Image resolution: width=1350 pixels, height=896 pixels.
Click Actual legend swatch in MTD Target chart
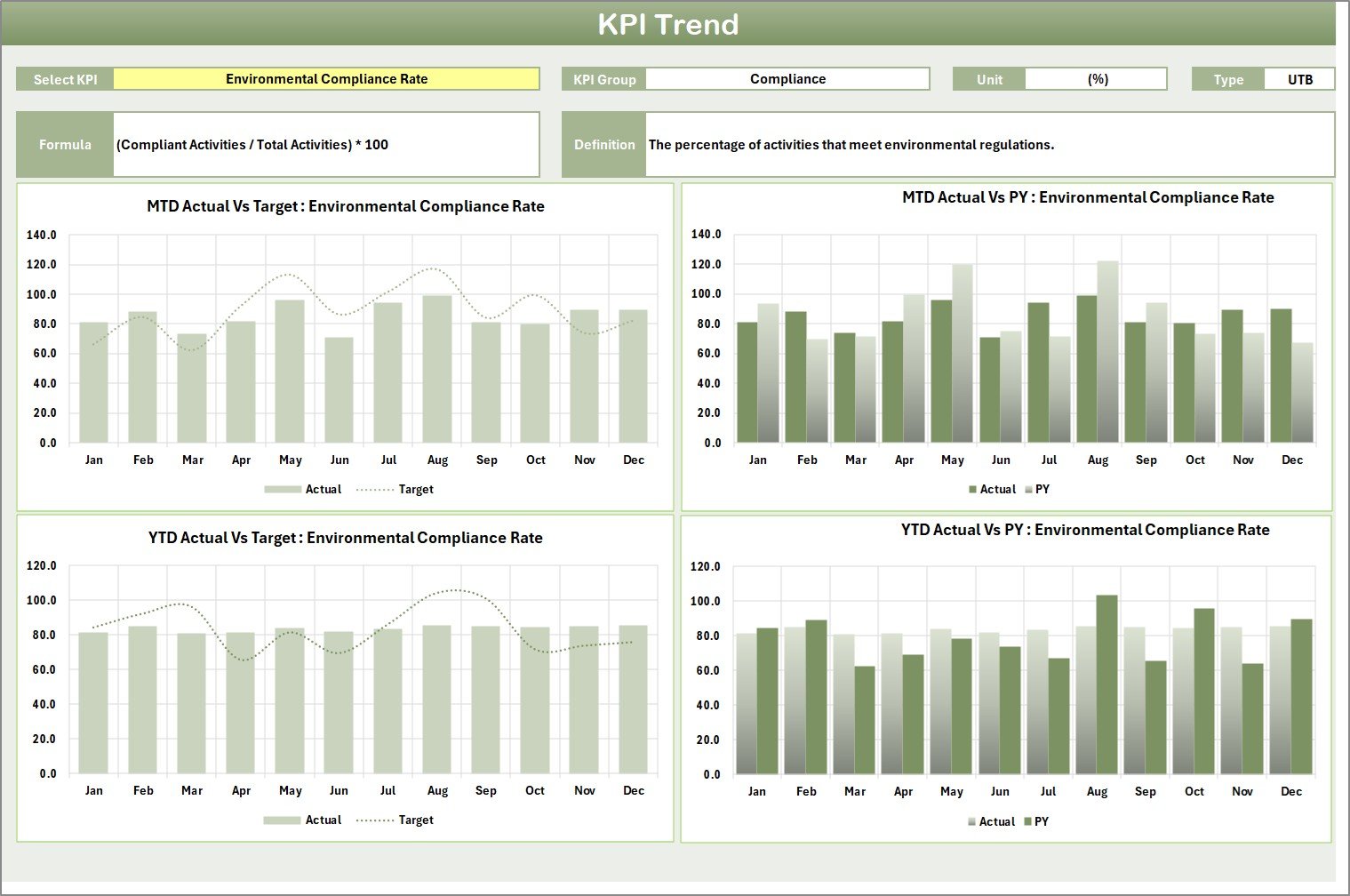[x=283, y=490]
